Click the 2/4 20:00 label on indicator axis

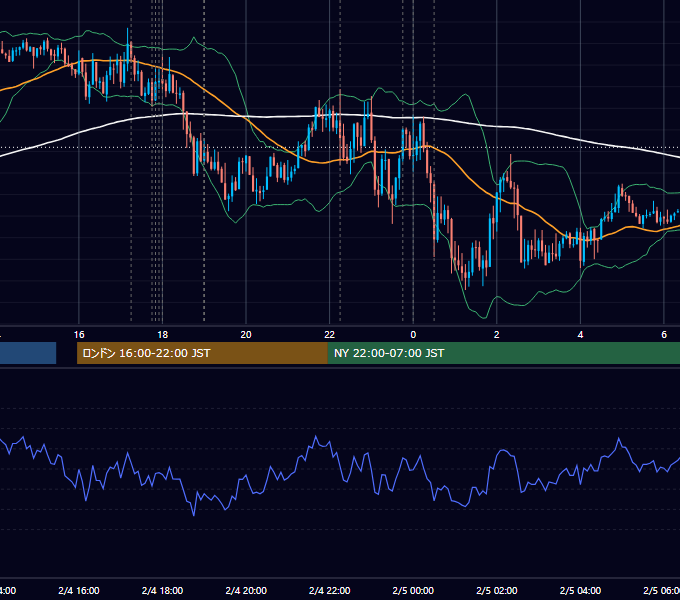(246, 590)
